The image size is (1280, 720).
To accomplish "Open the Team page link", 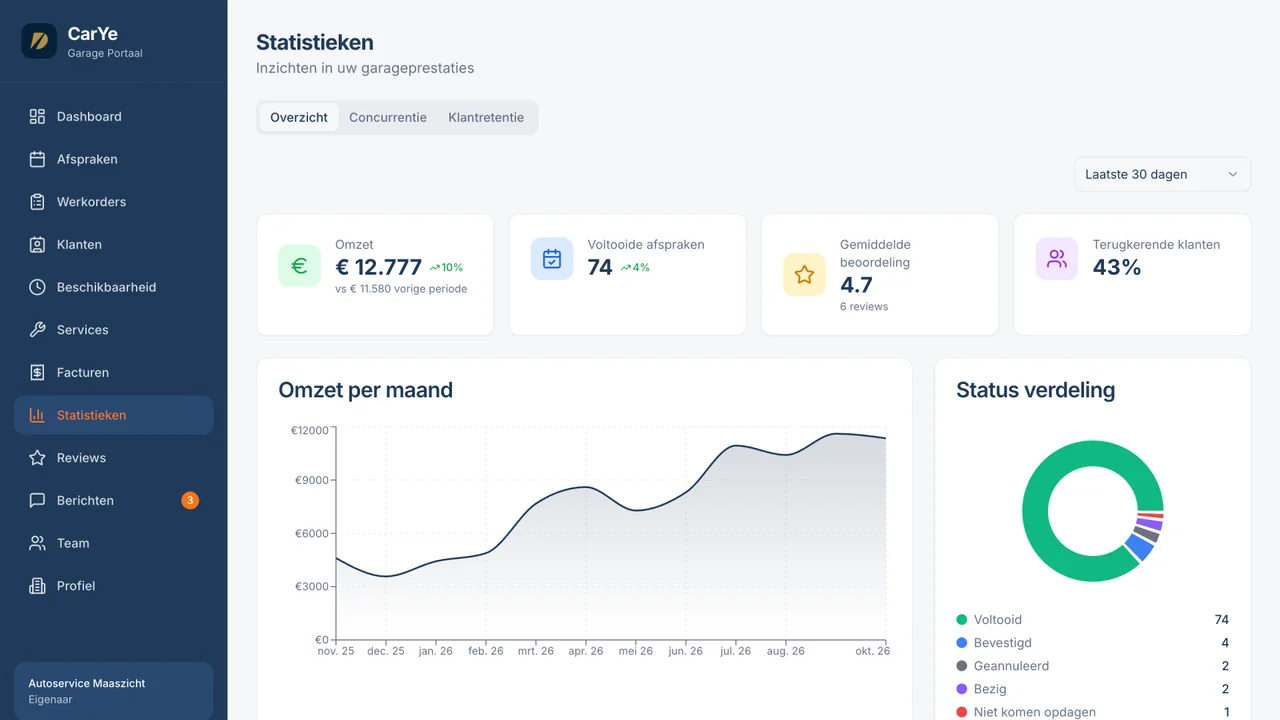I will 114,543.
